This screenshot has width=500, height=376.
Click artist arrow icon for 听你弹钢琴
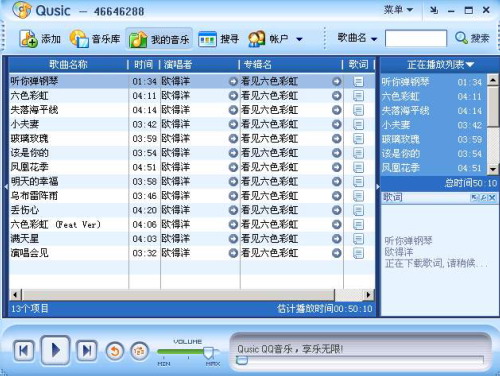[233, 81]
